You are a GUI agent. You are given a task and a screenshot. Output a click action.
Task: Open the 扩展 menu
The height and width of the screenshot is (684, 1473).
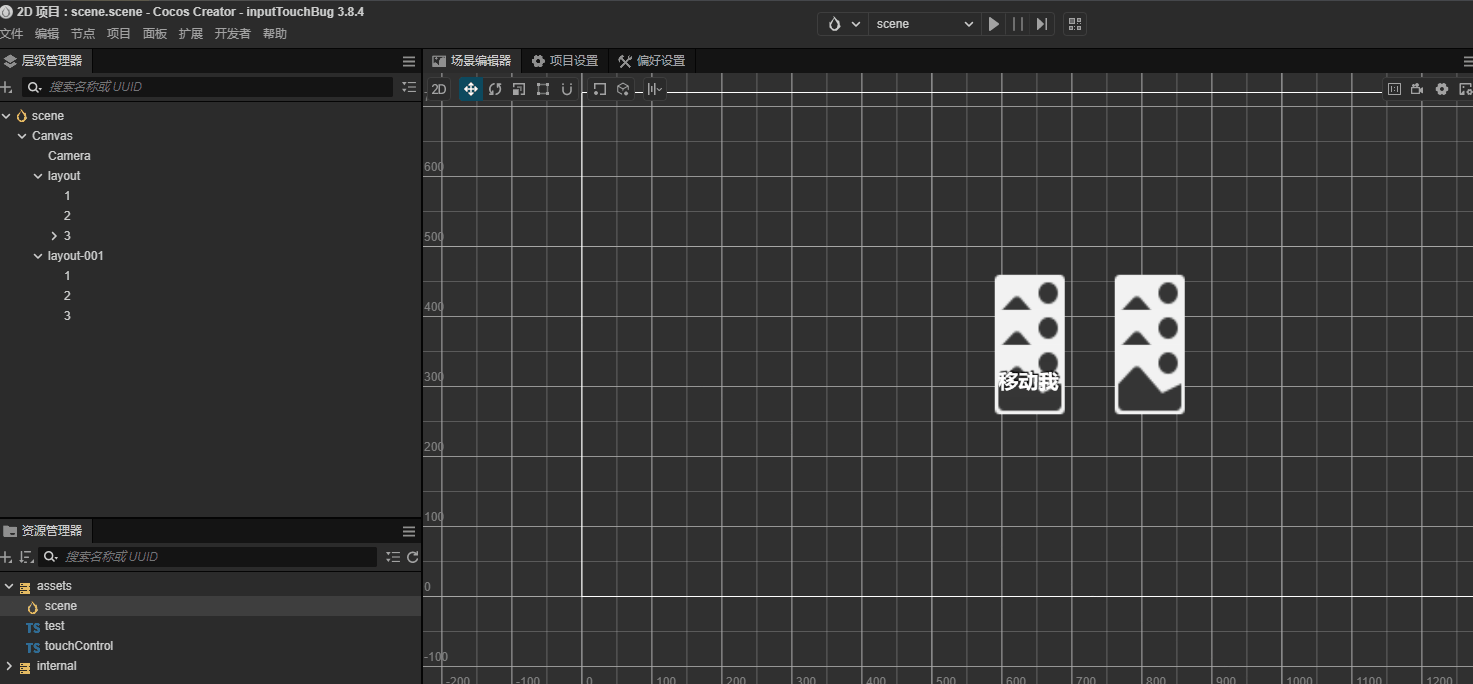point(191,34)
